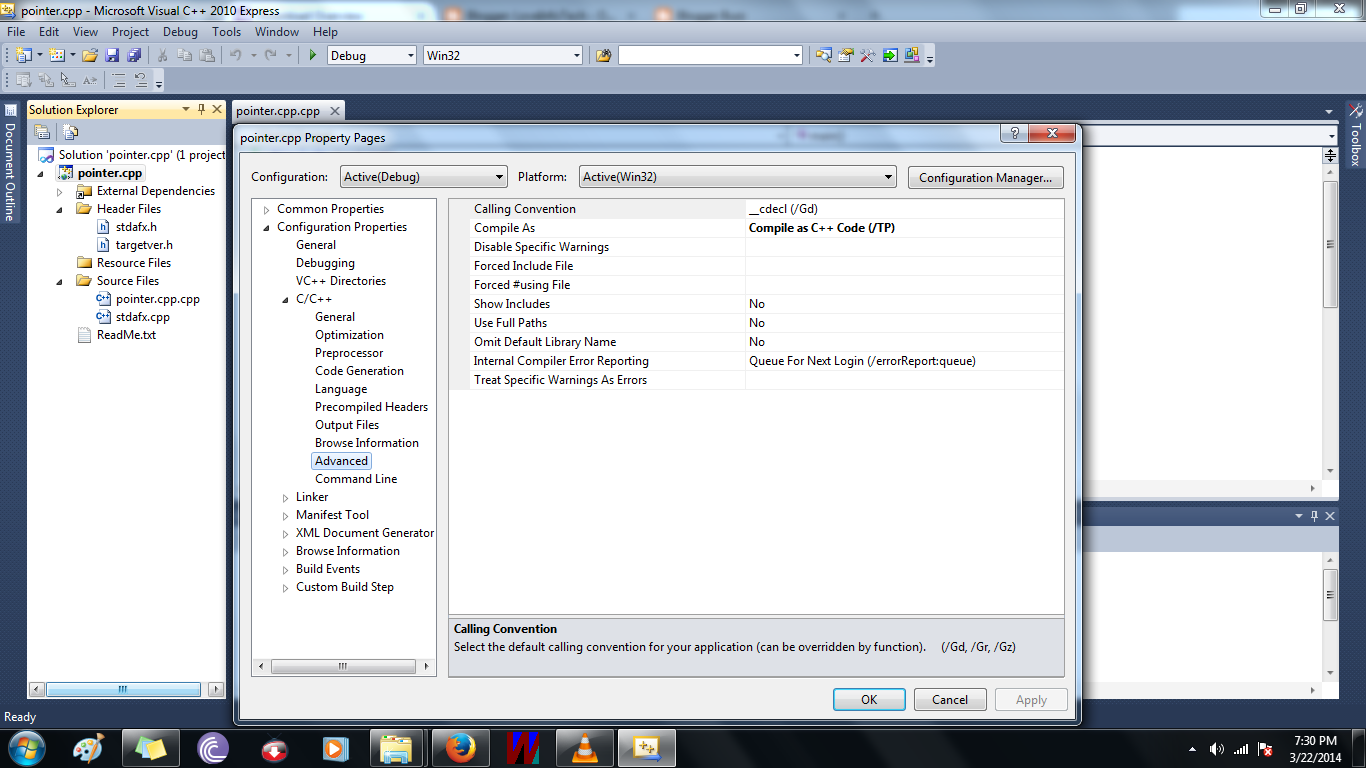This screenshot has height=768, width=1366.
Task: Open the Edit menu
Action: click(49, 32)
